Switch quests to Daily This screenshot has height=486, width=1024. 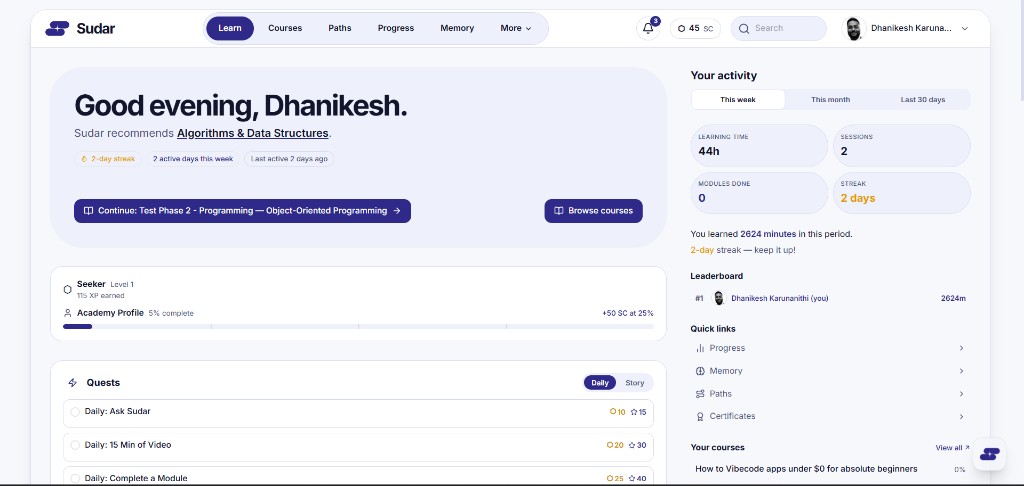600,383
